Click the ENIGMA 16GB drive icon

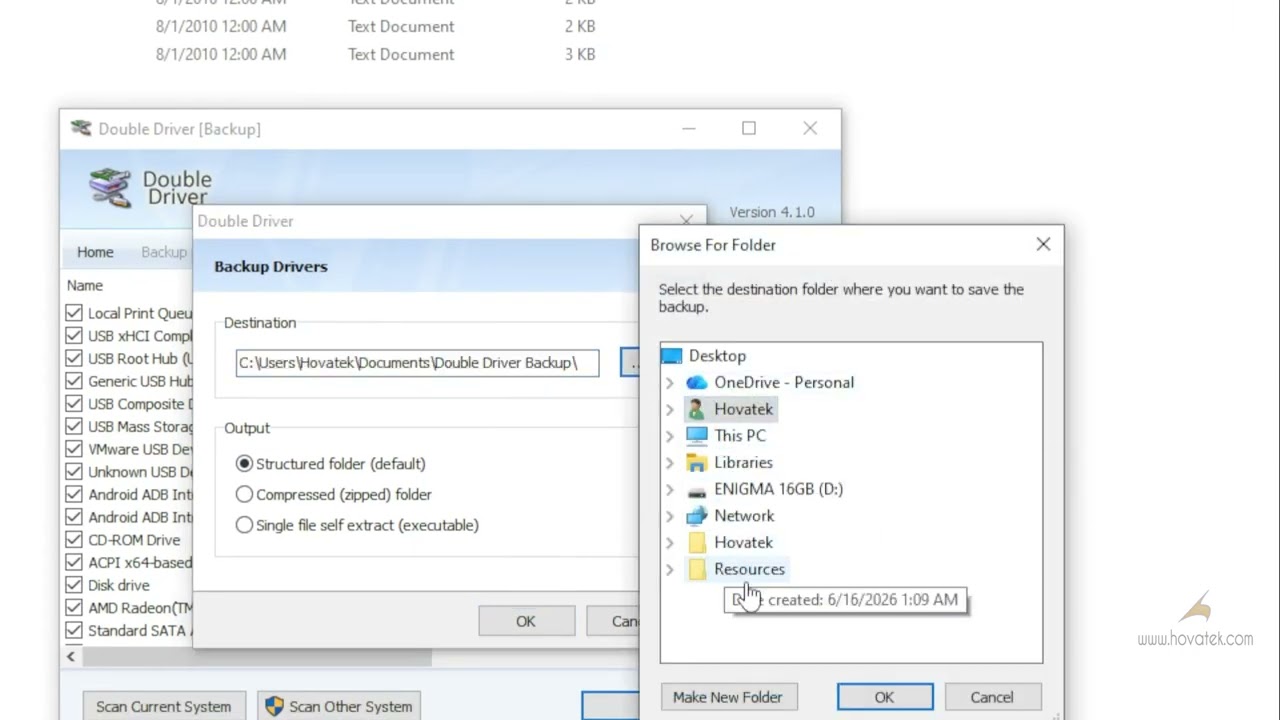(x=697, y=490)
